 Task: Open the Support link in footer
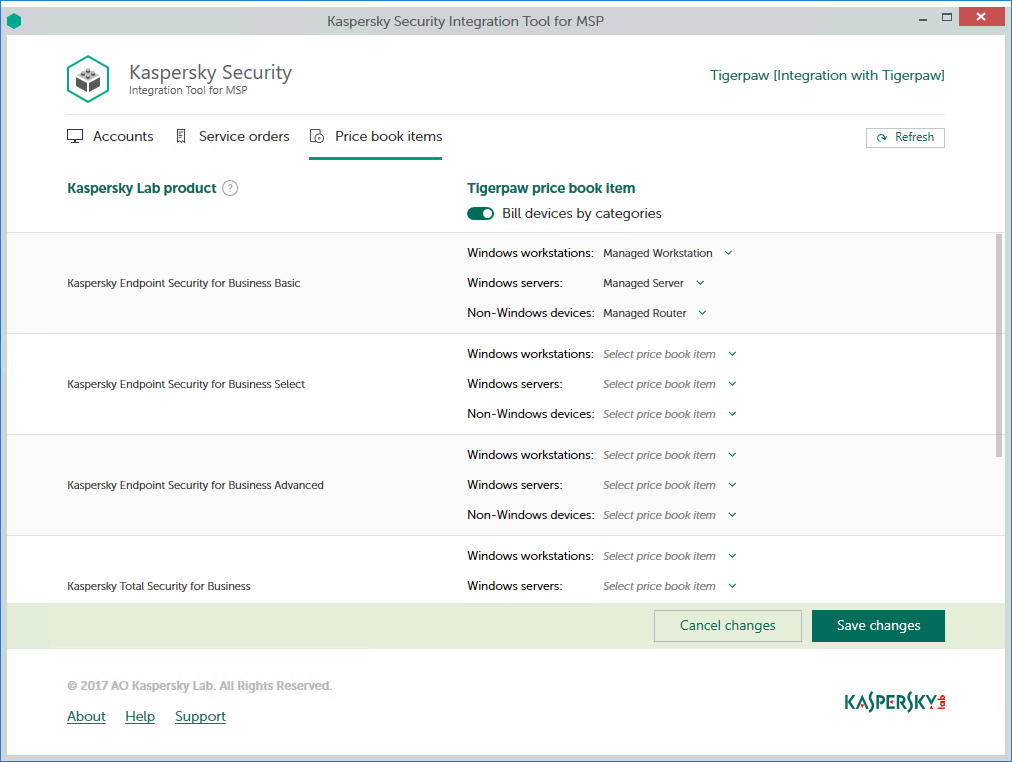(x=200, y=716)
